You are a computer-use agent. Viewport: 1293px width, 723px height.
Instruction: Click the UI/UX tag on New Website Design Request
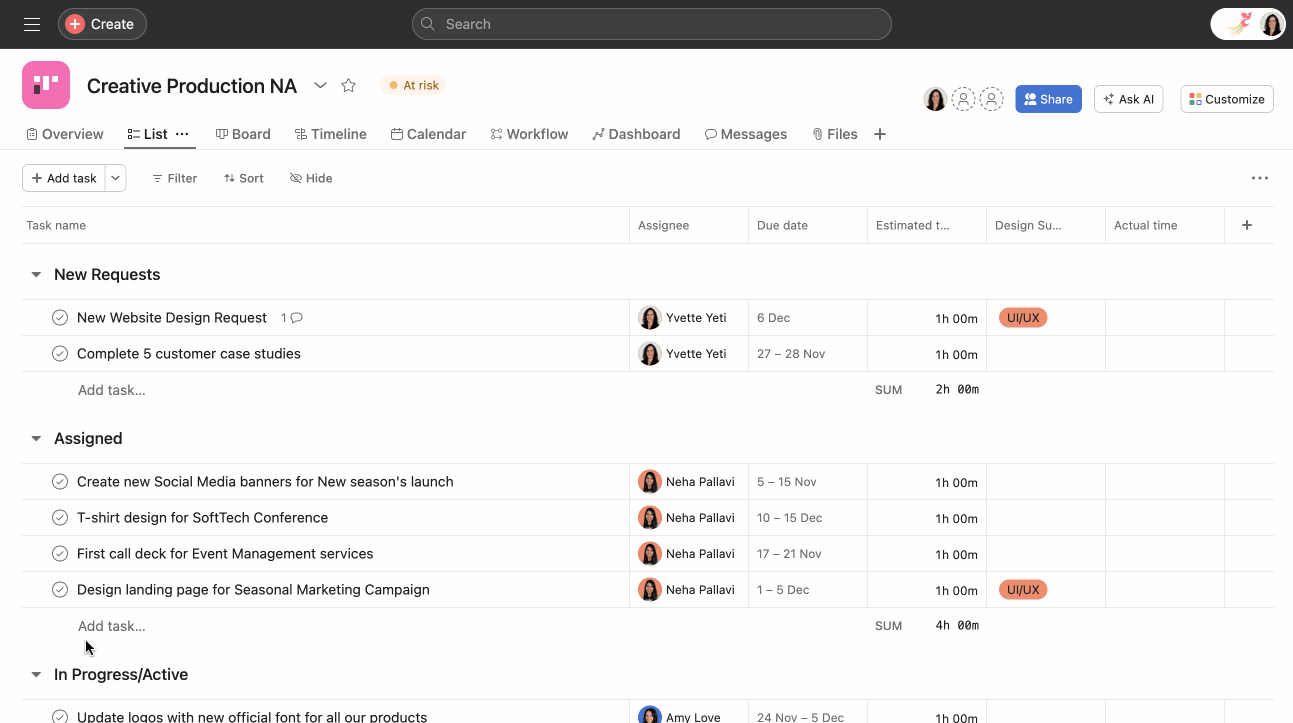coord(1023,318)
